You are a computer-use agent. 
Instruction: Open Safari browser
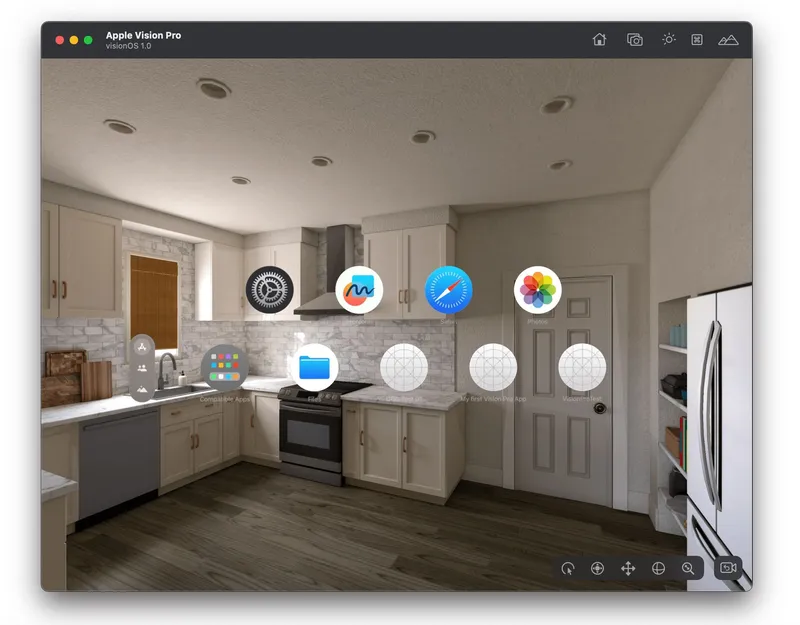click(449, 290)
